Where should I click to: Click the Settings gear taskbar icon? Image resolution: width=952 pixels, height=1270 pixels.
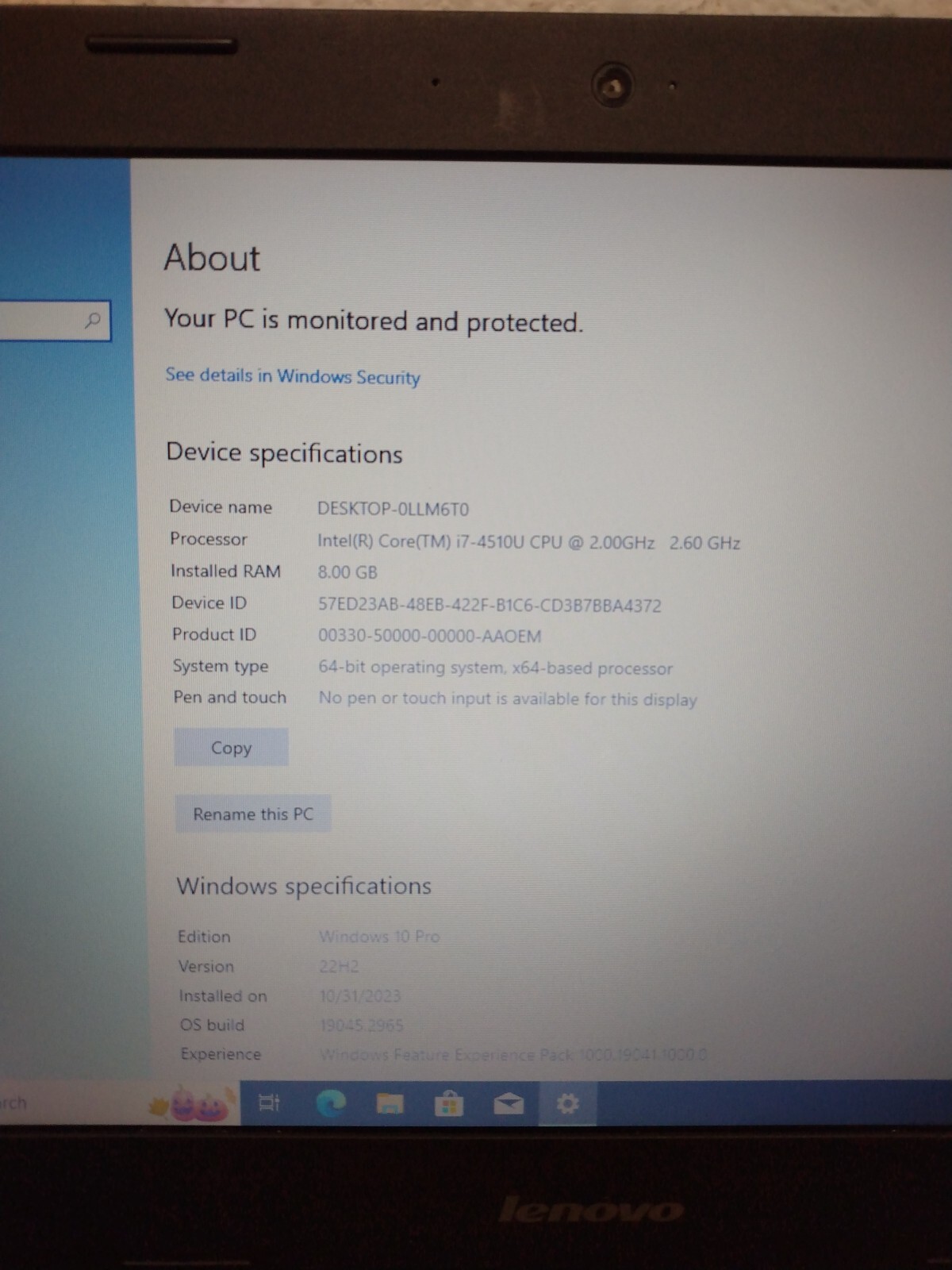tap(567, 1104)
